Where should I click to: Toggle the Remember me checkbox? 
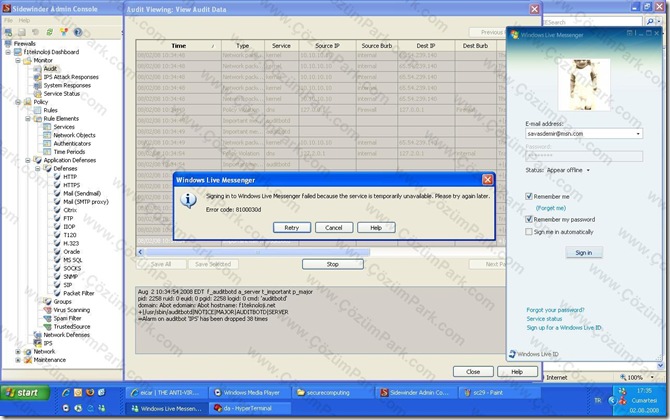coord(529,197)
